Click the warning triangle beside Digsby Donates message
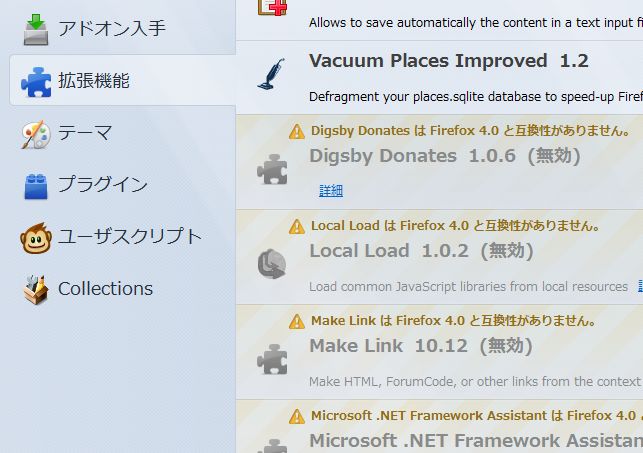The image size is (643, 453). click(296, 132)
